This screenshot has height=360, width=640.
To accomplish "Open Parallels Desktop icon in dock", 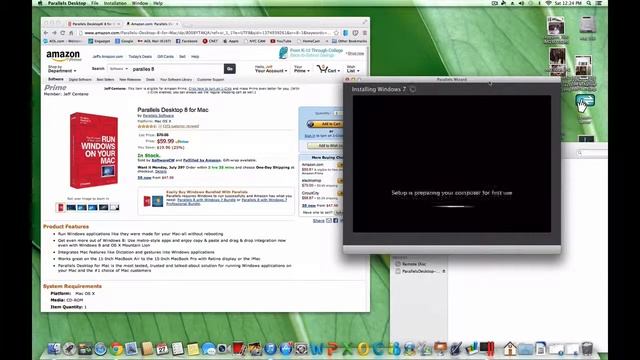I will click(487, 349).
